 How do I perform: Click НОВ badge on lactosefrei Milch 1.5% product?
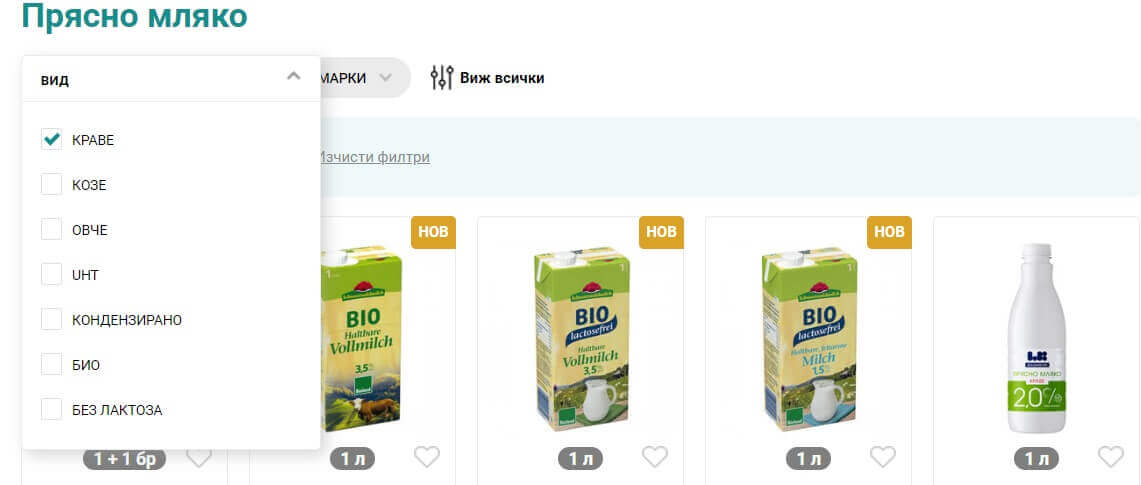click(889, 232)
